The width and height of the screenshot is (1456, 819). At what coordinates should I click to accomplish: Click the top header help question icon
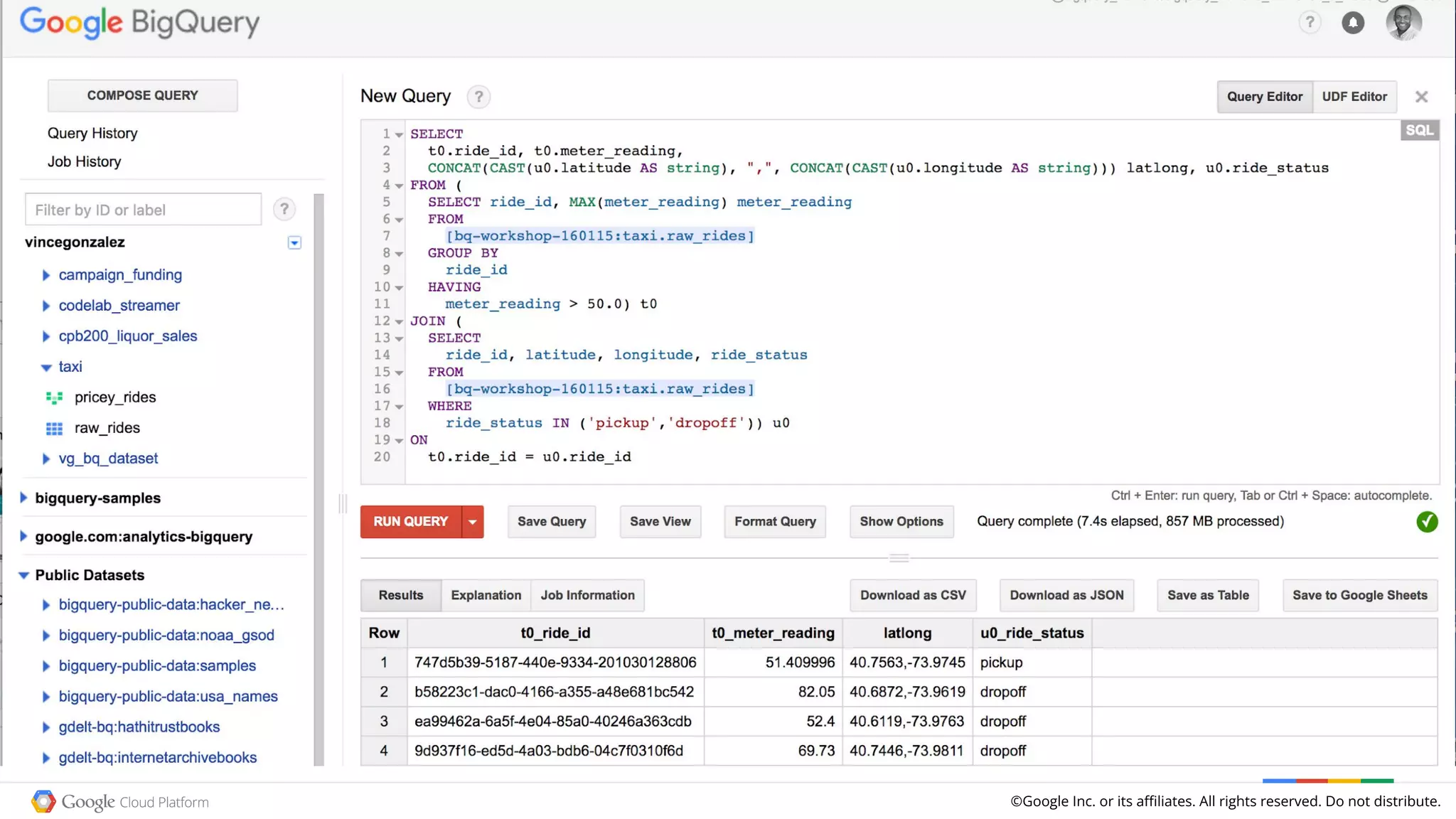coord(1310,23)
